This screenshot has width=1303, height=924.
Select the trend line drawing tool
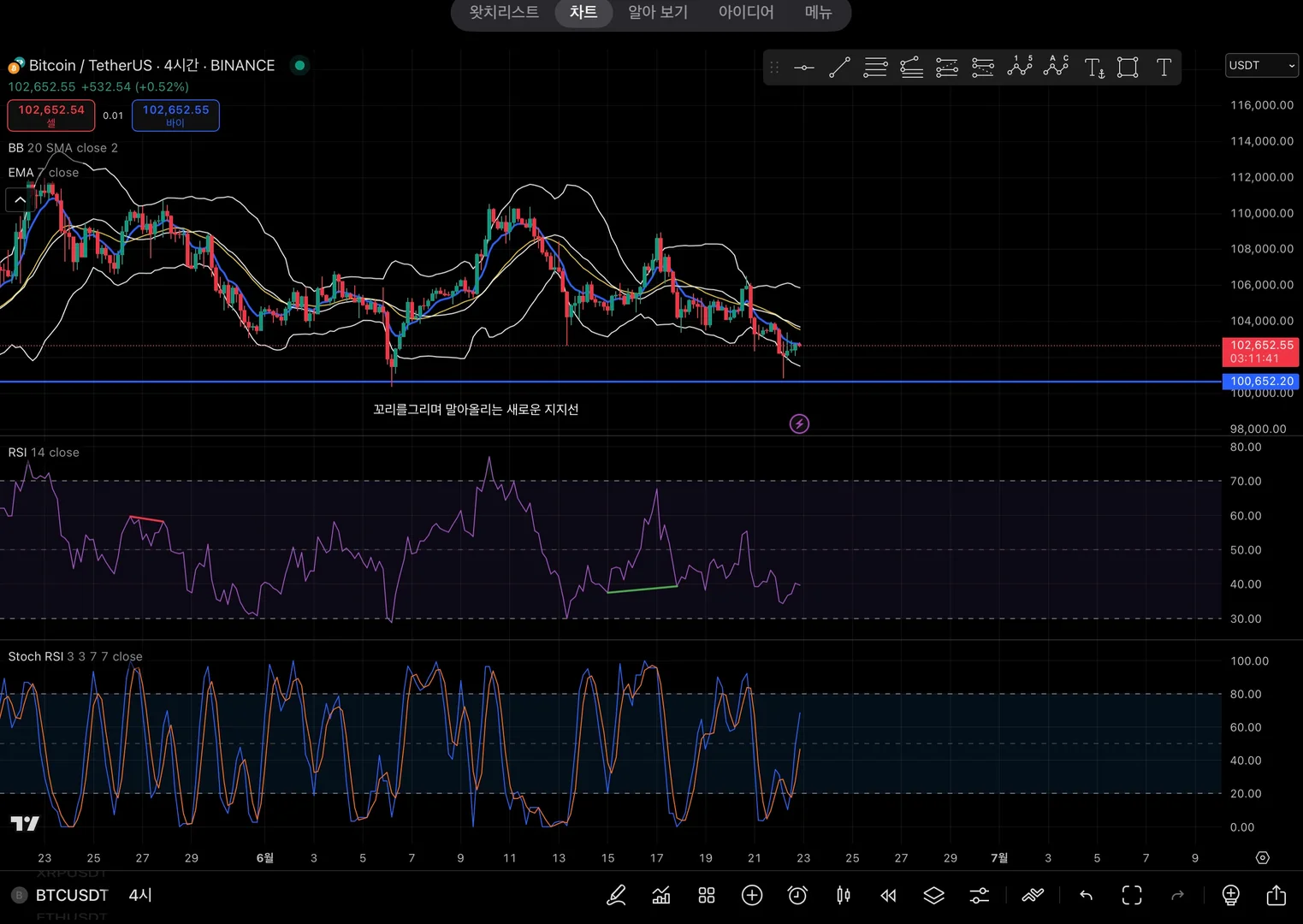click(839, 68)
